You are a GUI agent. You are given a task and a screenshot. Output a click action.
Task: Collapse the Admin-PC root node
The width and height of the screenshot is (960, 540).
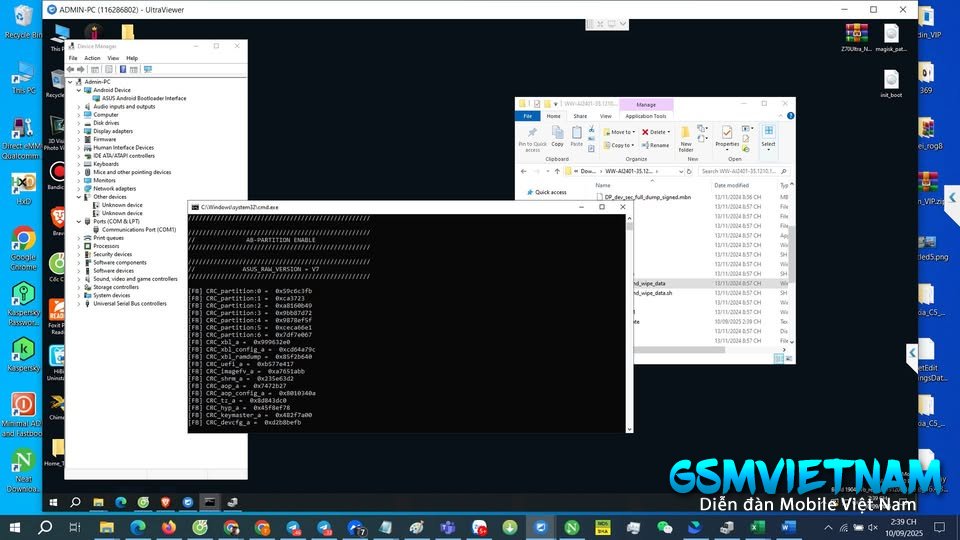(70, 82)
